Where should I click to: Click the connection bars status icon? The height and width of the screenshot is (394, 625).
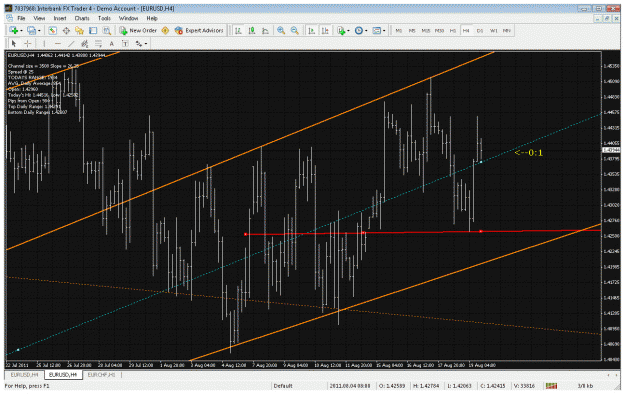click(x=551, y=386)
